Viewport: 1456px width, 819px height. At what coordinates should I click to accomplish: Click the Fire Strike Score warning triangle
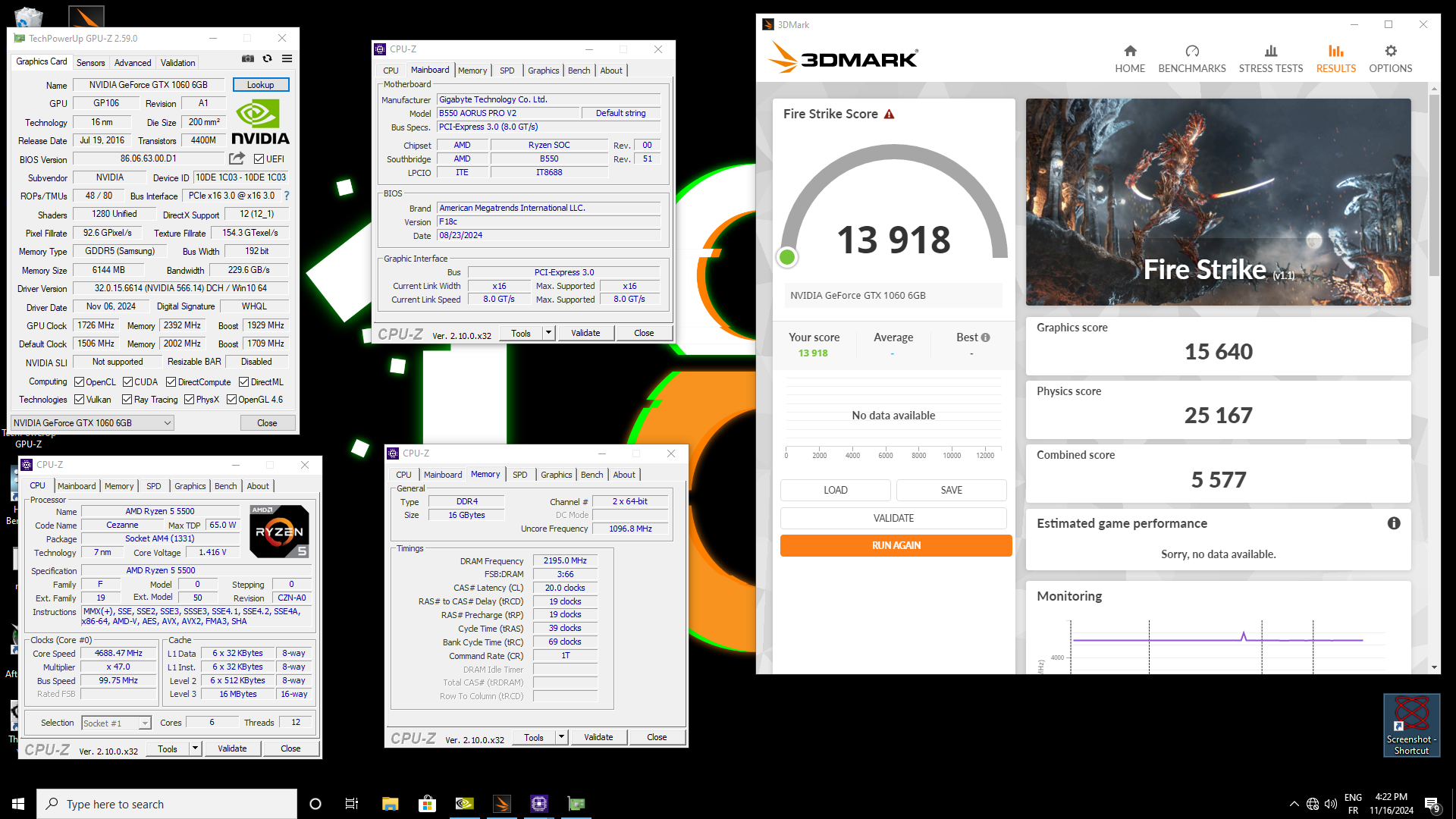coord(890,115)
